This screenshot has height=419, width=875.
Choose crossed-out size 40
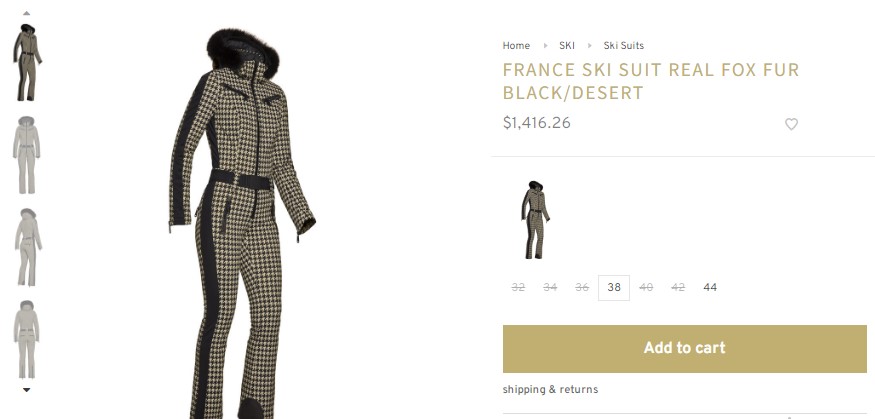tap(646, 287)
